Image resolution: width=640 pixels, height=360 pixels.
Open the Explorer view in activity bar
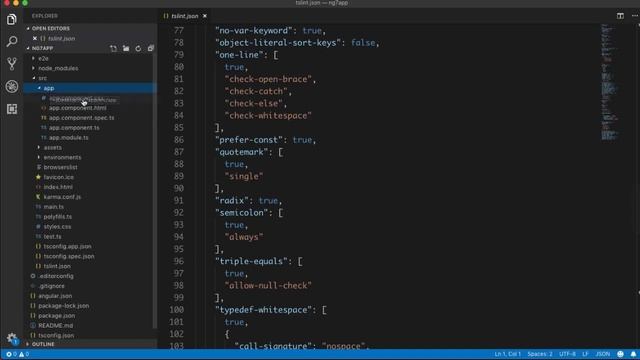click(x=11, y=19)
